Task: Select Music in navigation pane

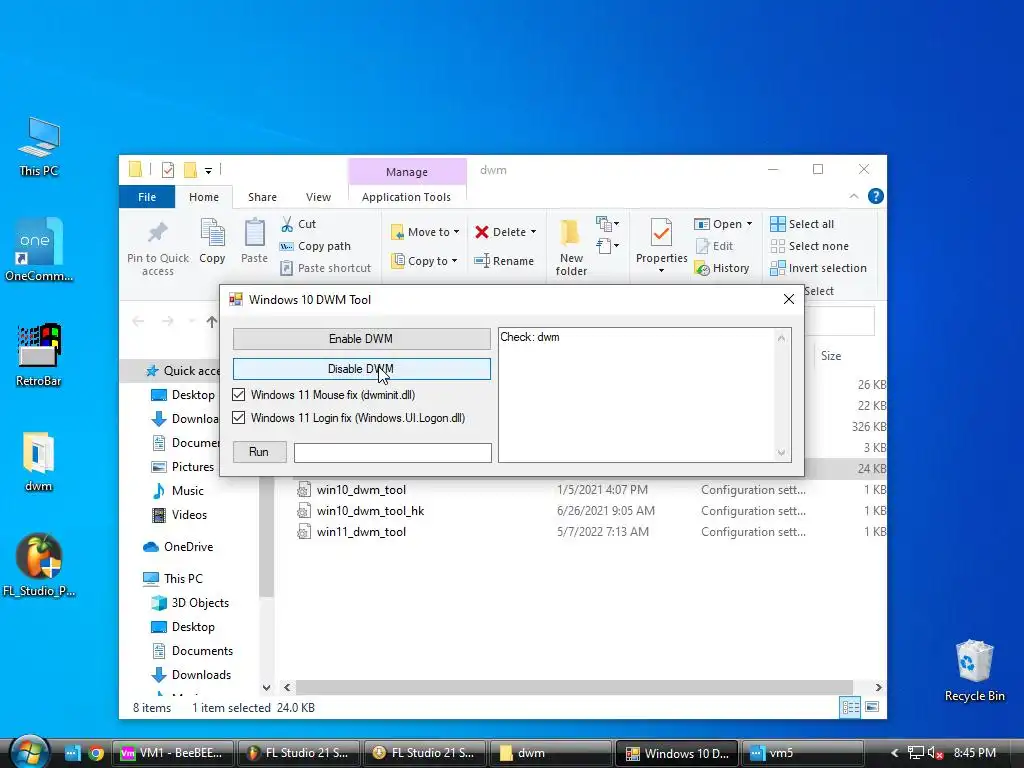Action: tap(178, 490)
